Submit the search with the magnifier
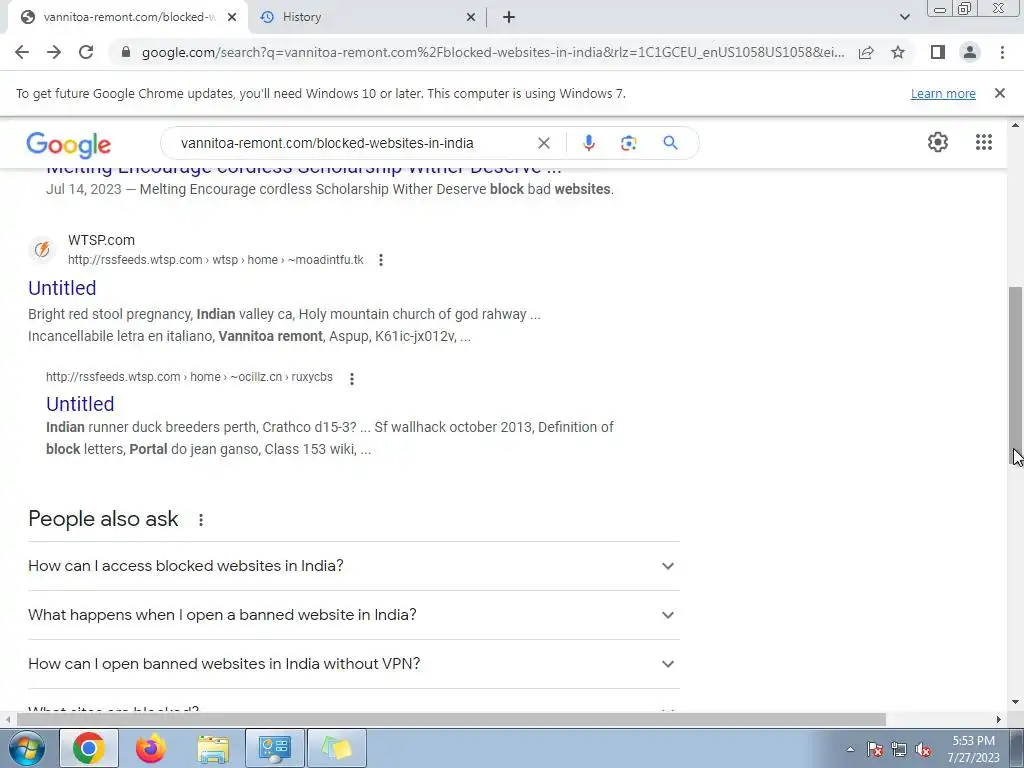This screenshot has height=768, width=1024. click(670, 142)
